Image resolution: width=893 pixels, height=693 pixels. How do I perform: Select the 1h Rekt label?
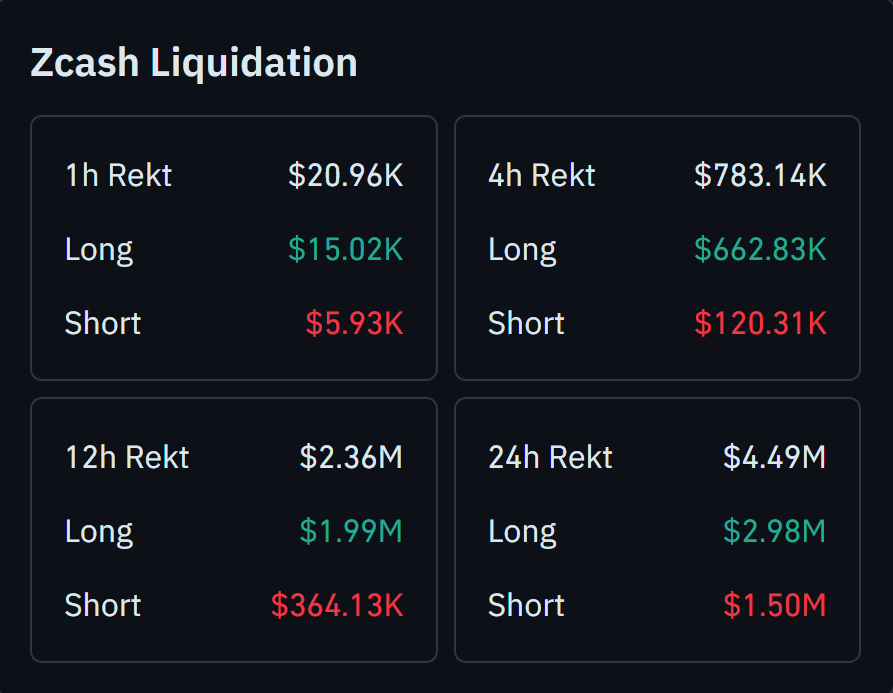click(x=118, y=176)
